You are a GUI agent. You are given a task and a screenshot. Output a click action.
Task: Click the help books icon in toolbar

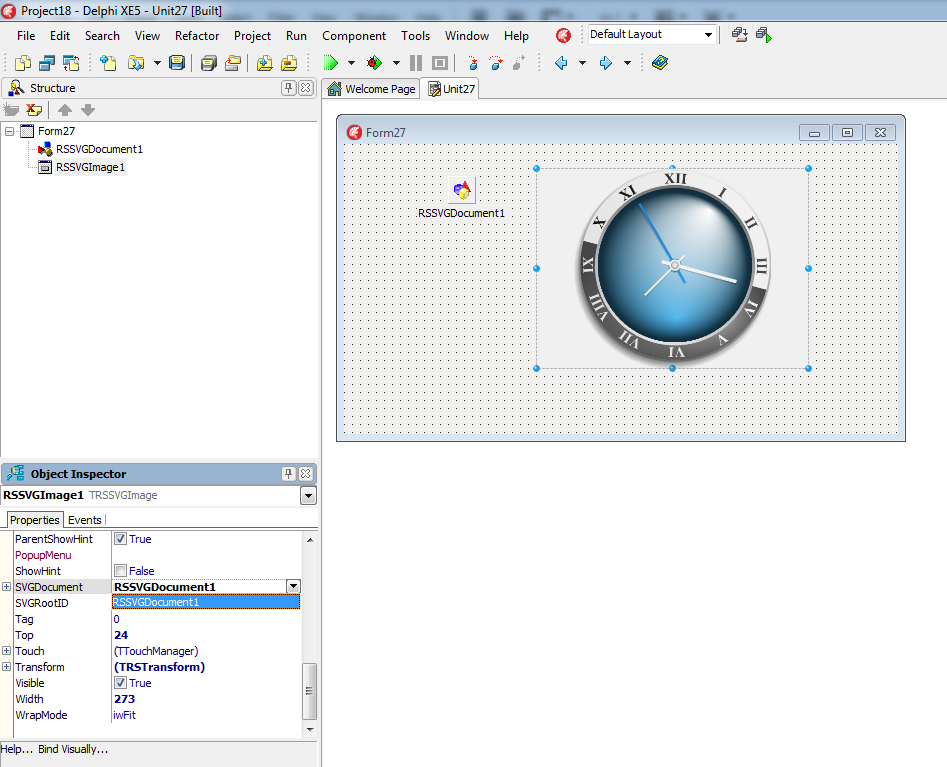pos(659,63)
